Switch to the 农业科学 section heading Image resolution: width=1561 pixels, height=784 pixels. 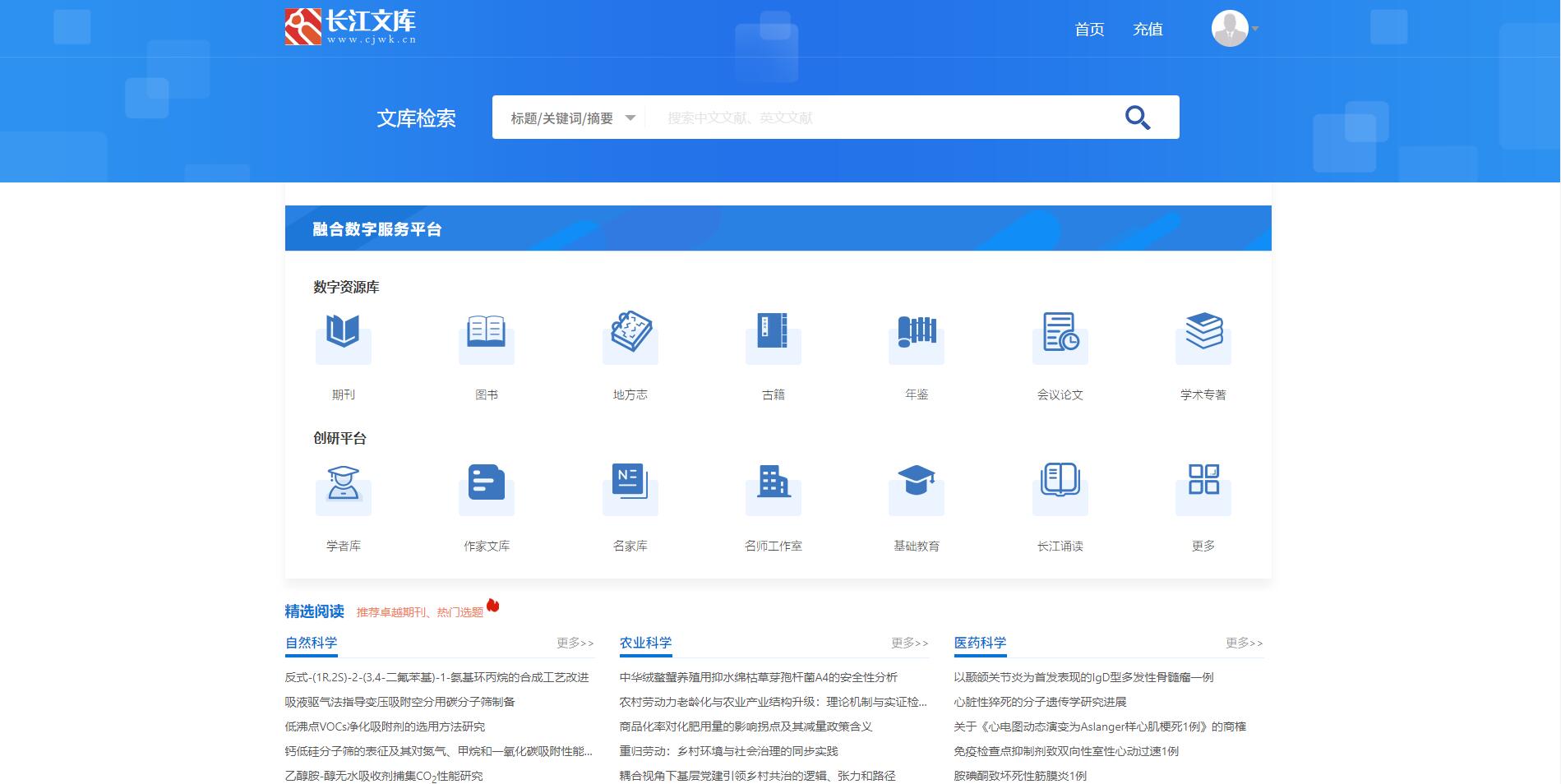pos(645,643)
